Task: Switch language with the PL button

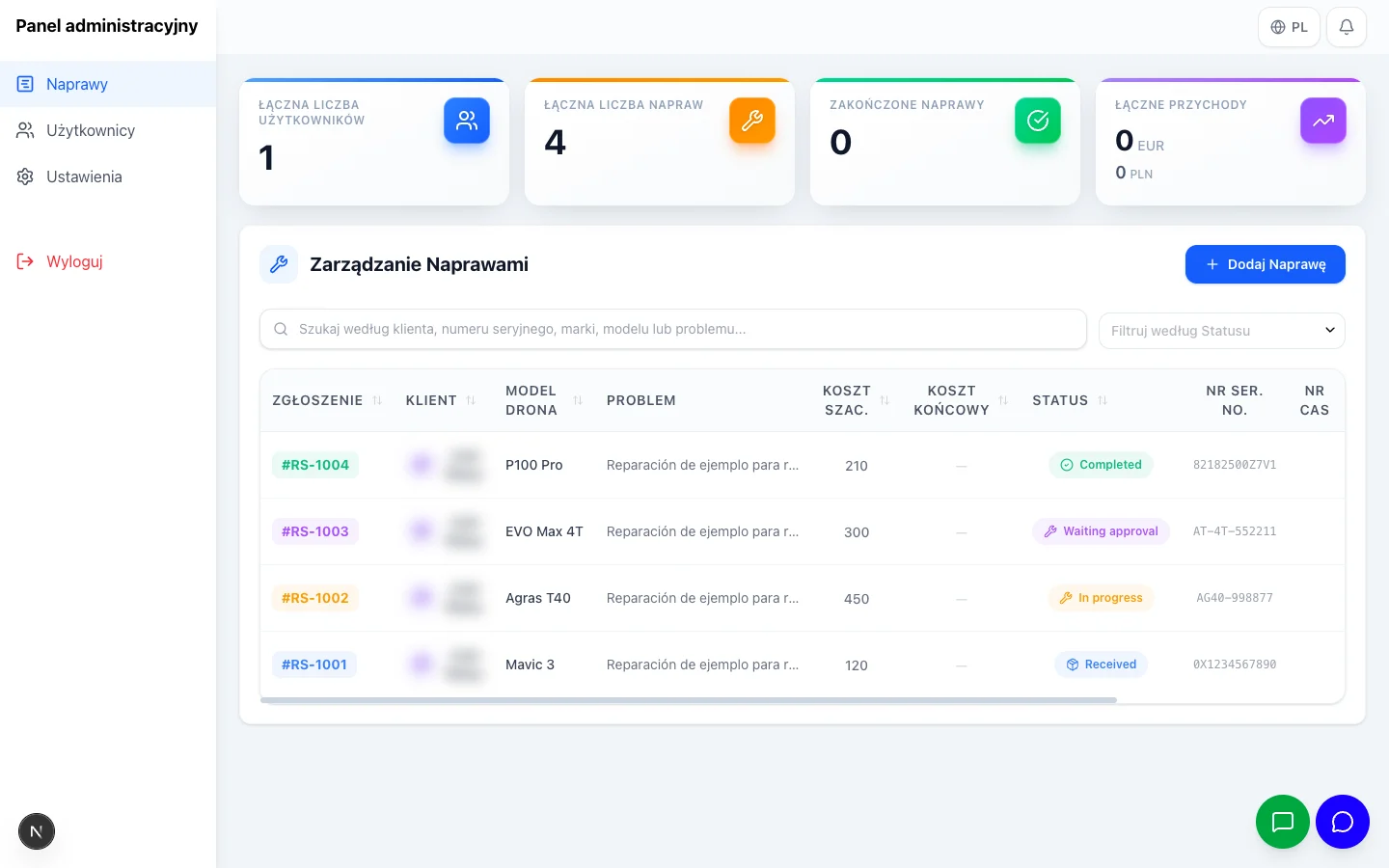Action: (1289, 27)
